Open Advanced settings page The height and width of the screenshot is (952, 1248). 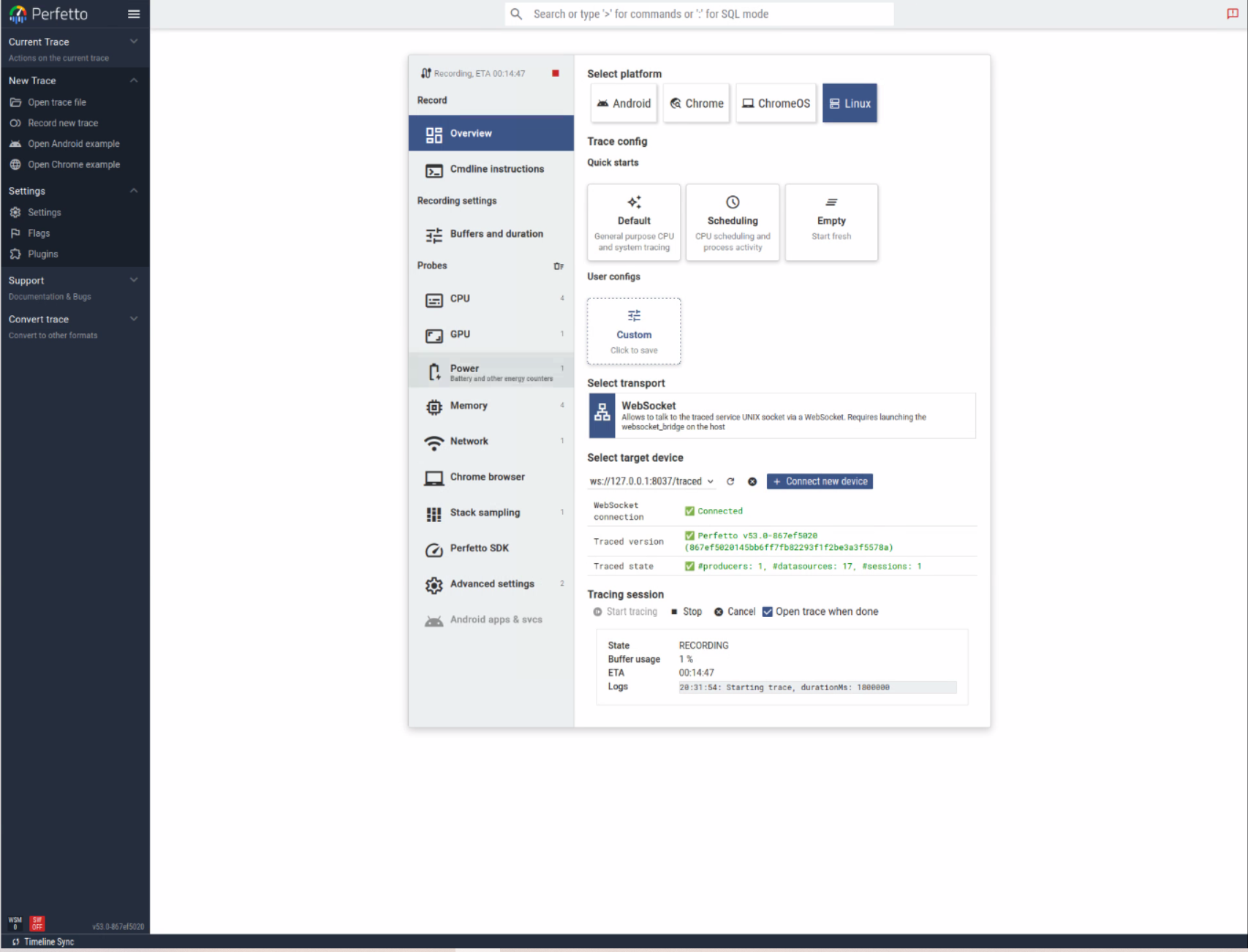(x=491, y=583)
